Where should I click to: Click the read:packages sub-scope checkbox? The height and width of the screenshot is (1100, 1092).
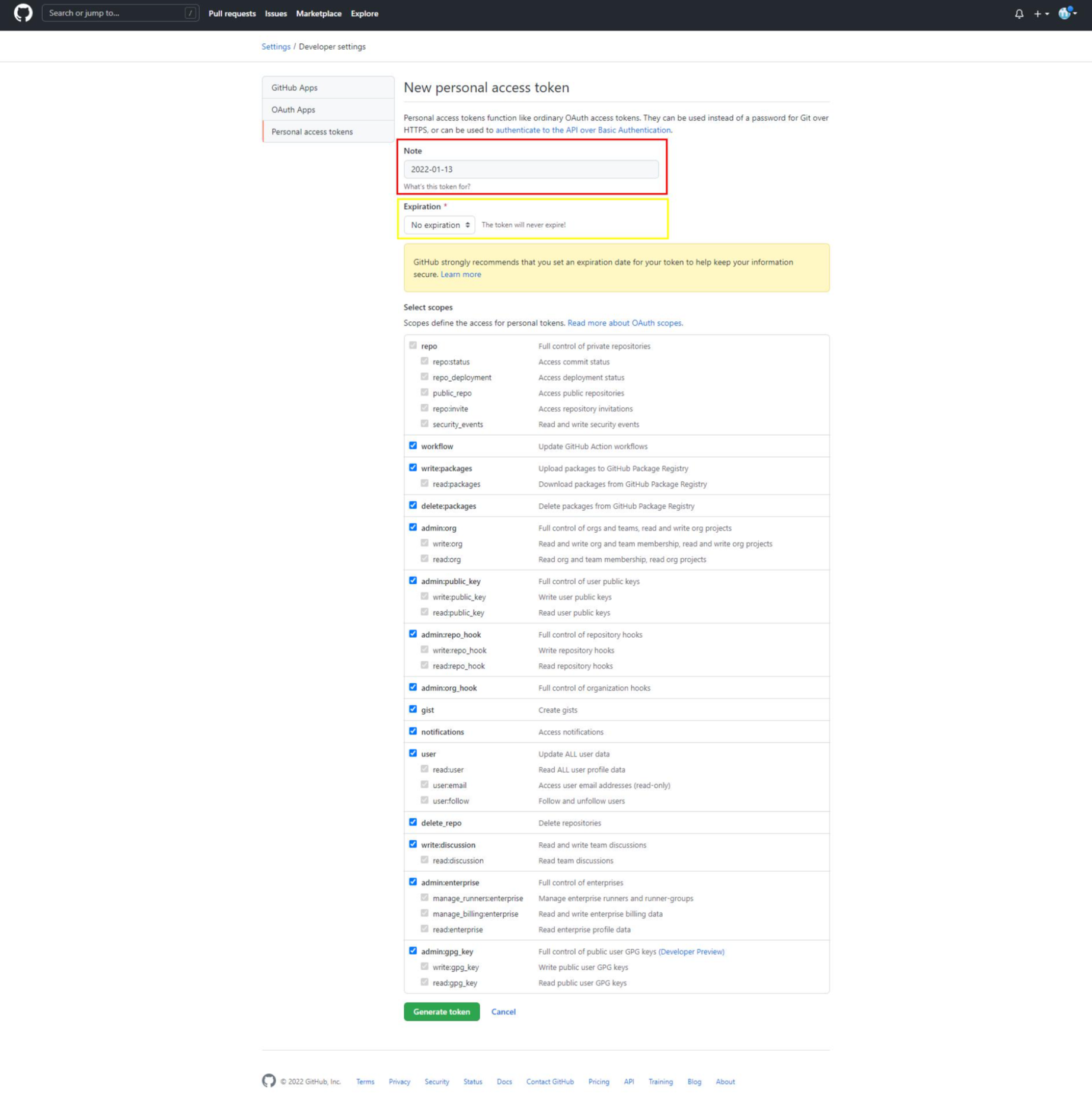424,484
